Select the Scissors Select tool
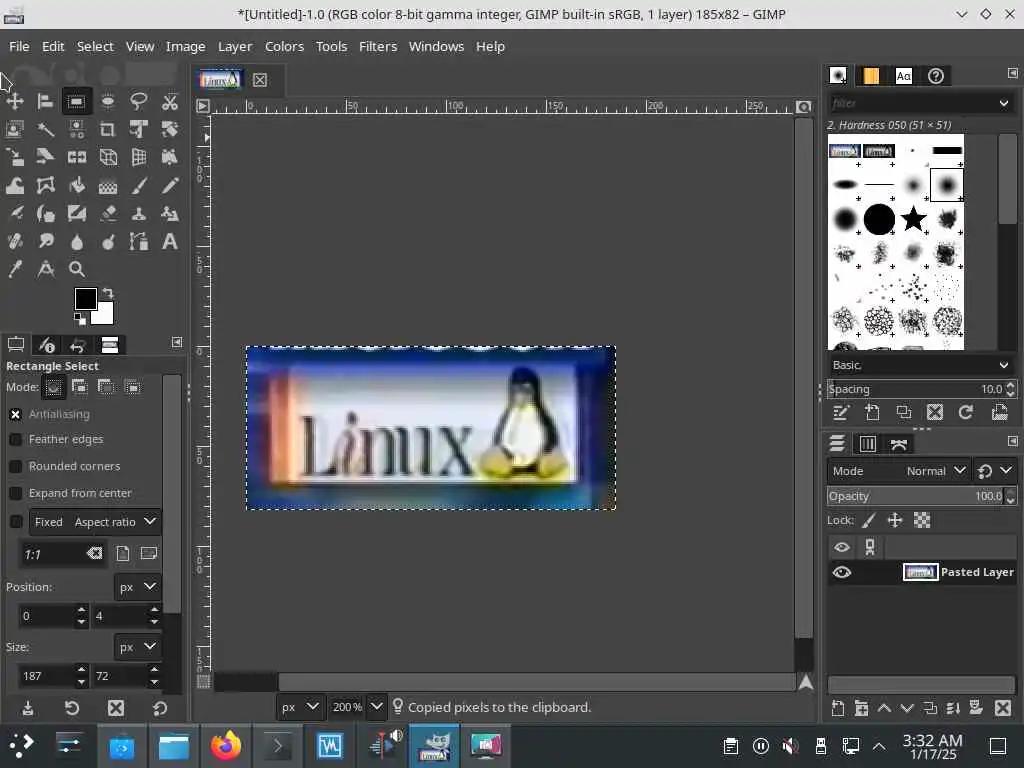The image size is (1024, 768). click(170, 101)
